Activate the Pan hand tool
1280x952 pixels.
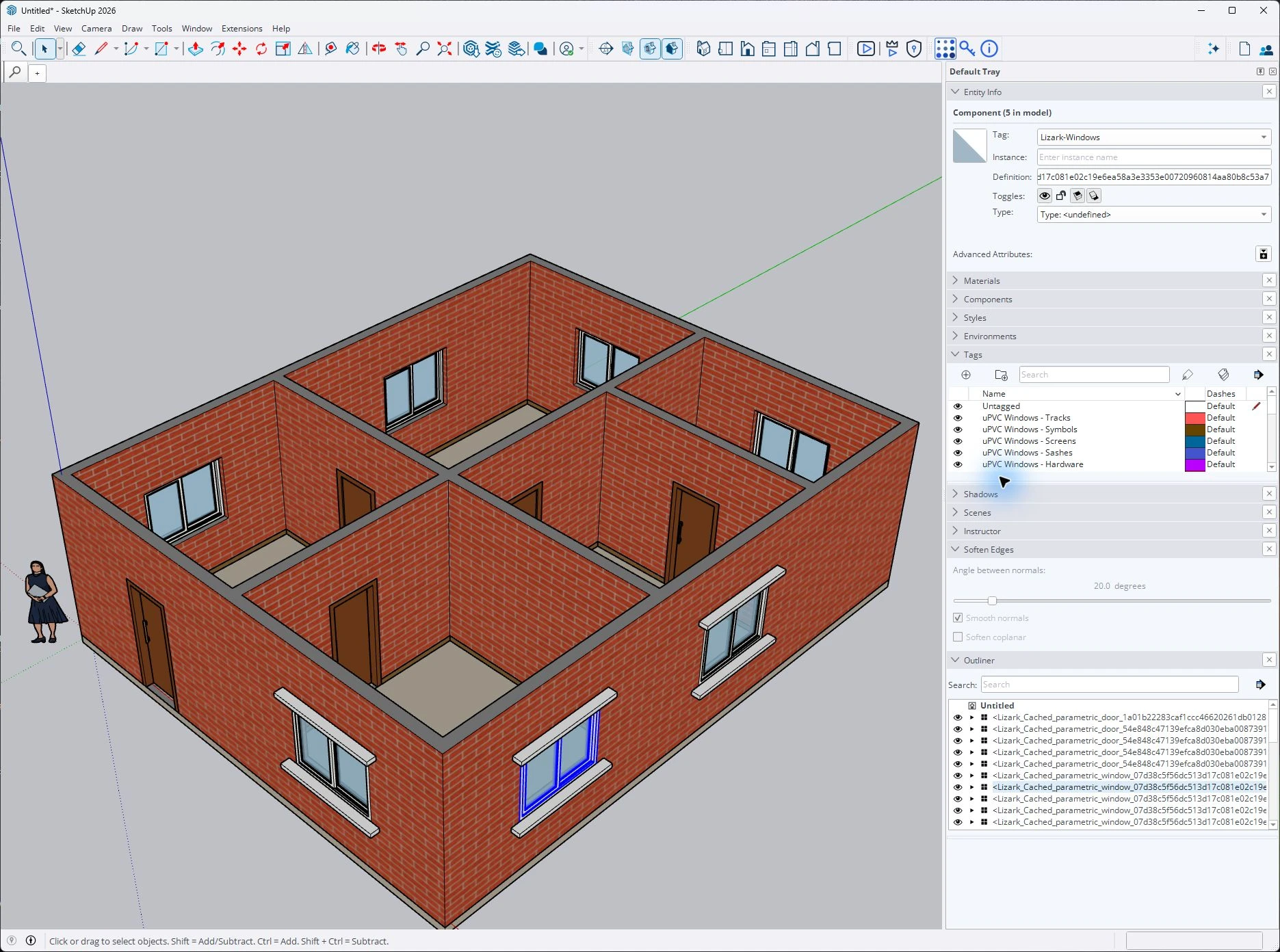[401, 49]
